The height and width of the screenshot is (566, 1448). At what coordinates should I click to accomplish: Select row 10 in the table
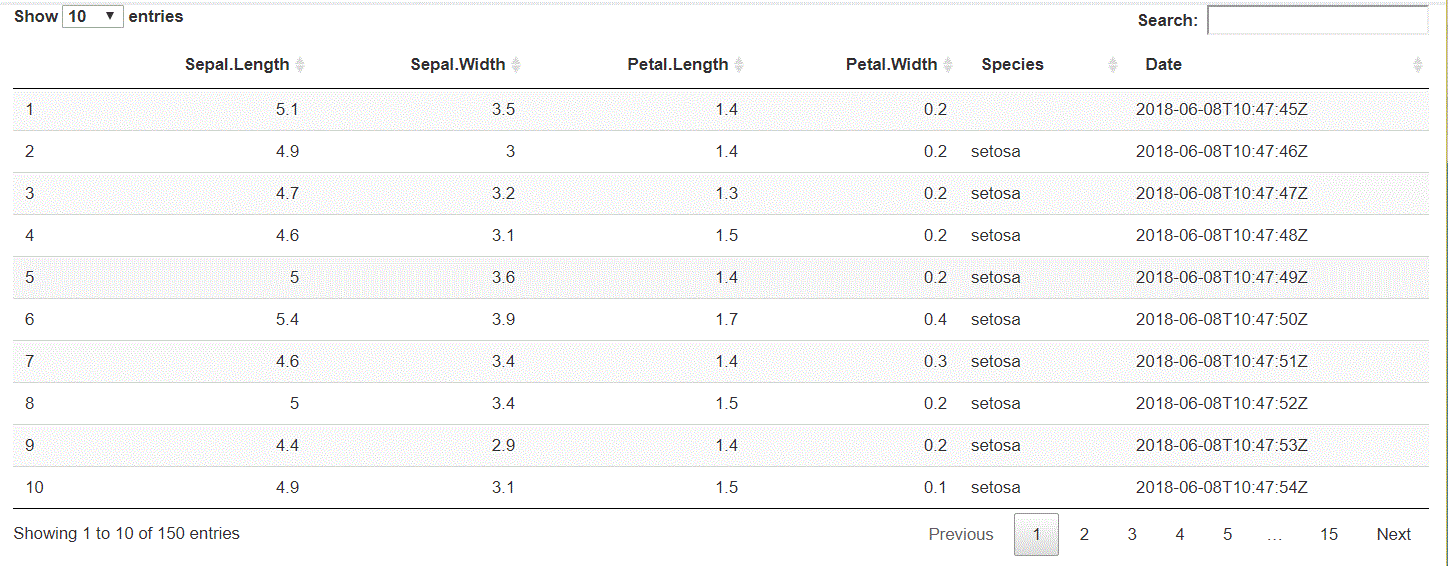(x=721, y=487)
